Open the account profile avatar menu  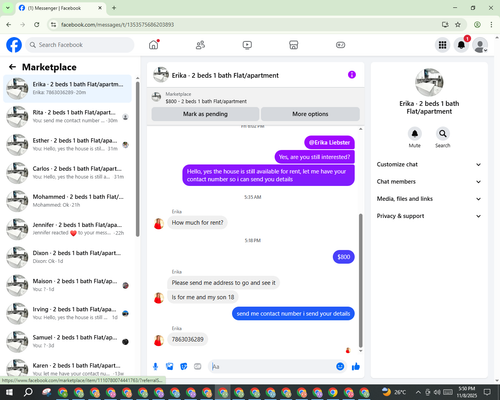pyautogui.click(x=480, y=45)
